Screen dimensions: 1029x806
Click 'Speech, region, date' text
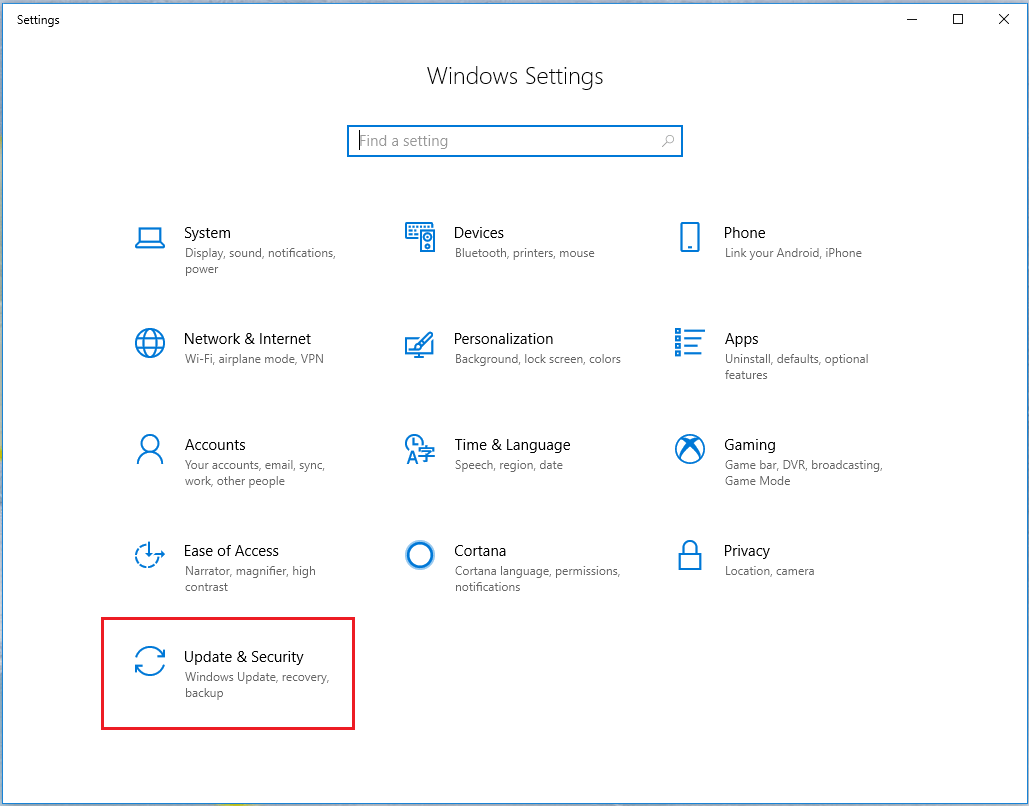pyautogui.click(x=509, y=465)
